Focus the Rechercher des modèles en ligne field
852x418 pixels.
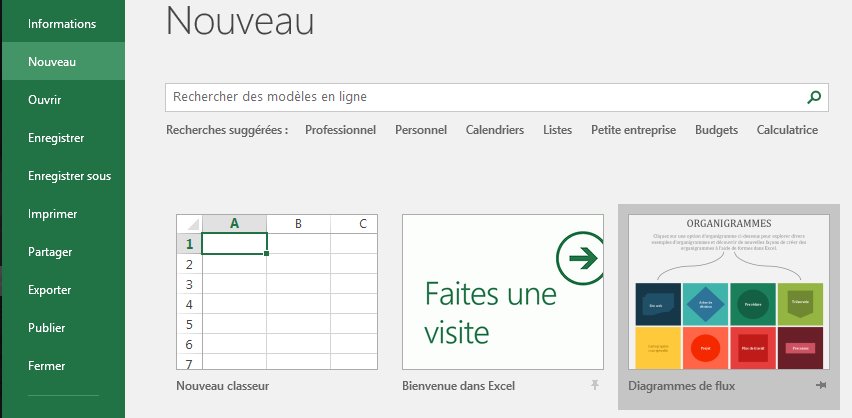(x=497, y=97)
